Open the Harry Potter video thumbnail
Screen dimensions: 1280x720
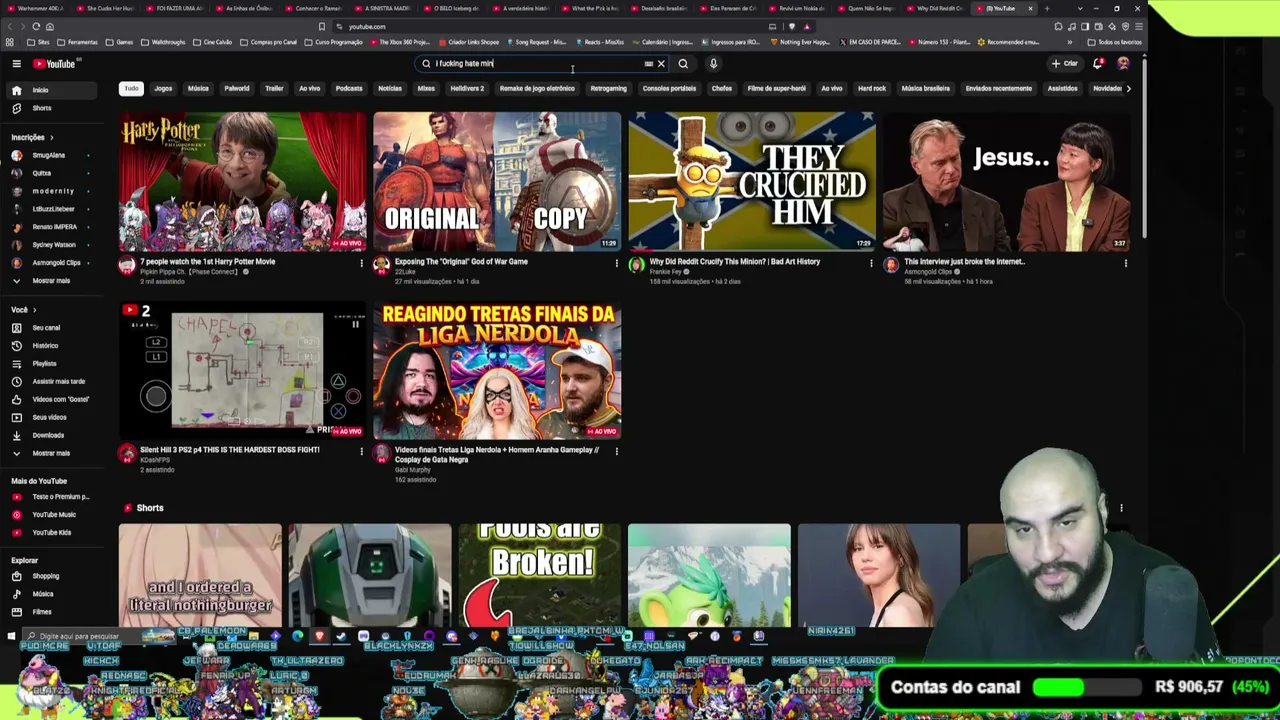tap(243, 182)
